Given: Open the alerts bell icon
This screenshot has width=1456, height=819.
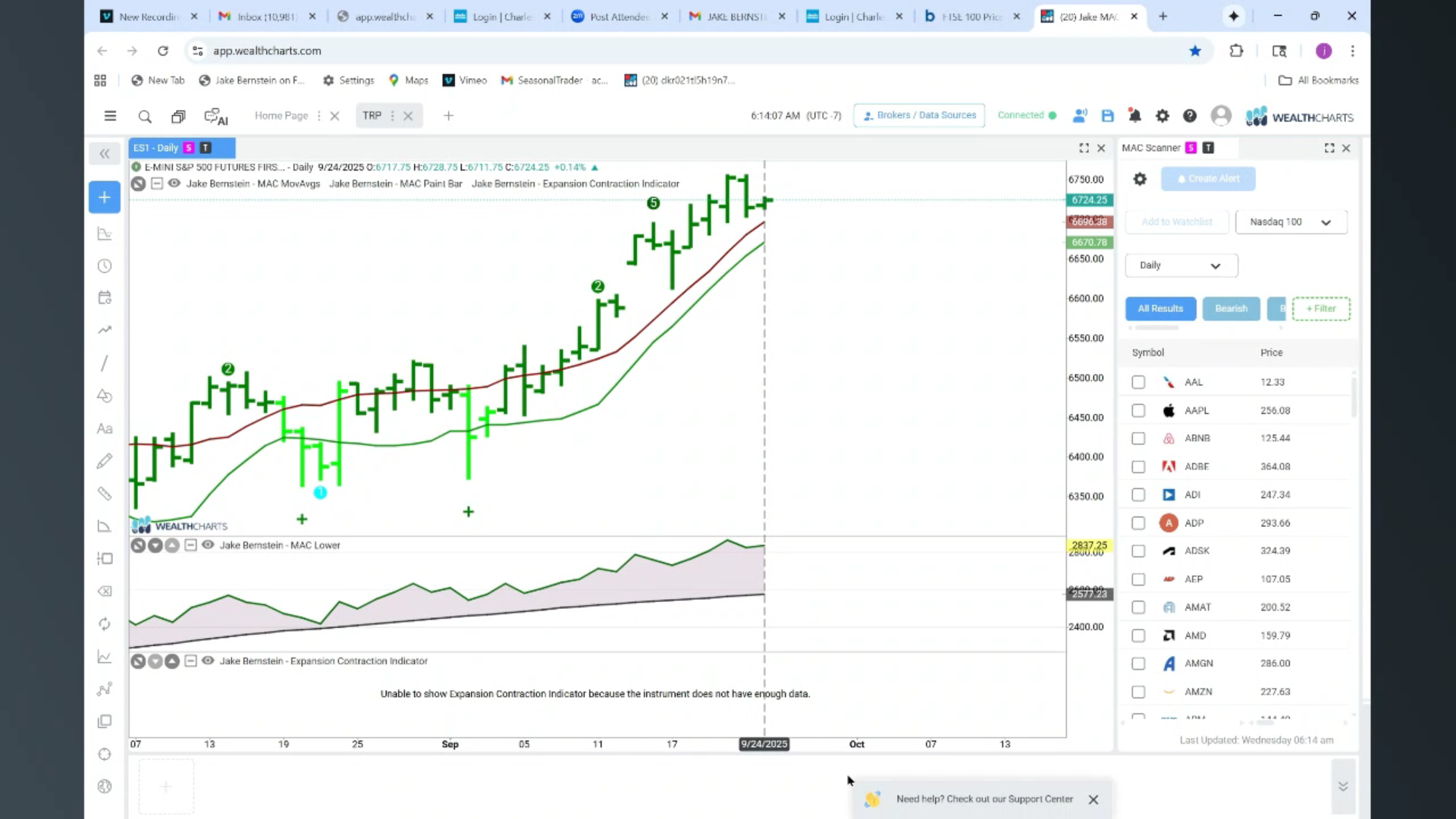Looking at the screenshot, I should pyautogui.click(x=1134, y=116).
